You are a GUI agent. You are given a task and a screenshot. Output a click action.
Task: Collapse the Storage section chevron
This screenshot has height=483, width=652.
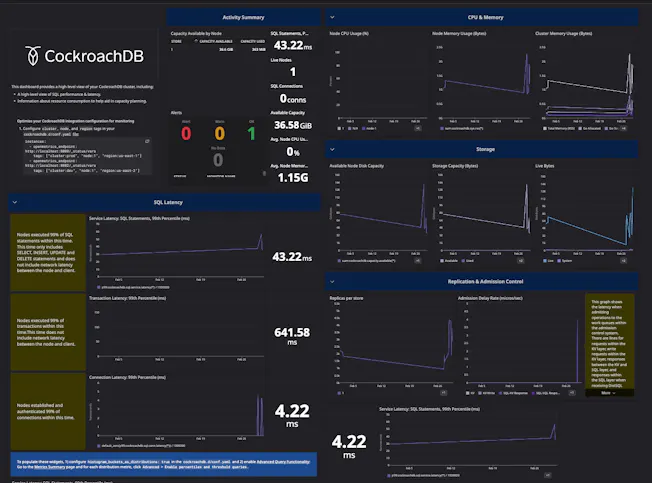tap(332, 149)
